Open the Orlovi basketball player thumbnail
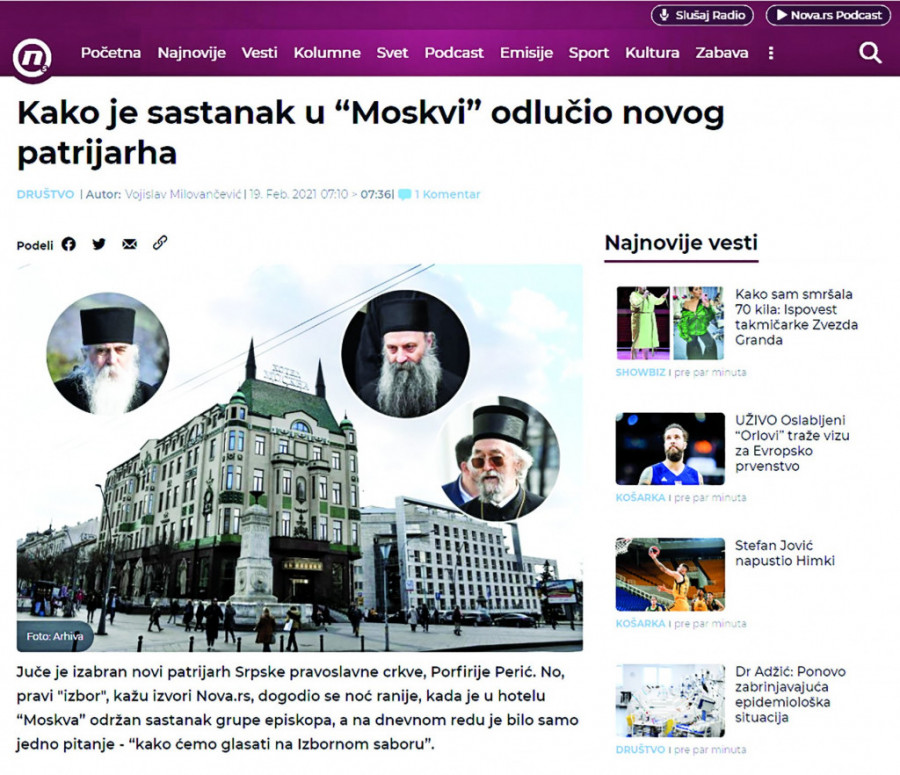This screenshot has height=775, width=900. pyautogui.click(x=669, y=448)
